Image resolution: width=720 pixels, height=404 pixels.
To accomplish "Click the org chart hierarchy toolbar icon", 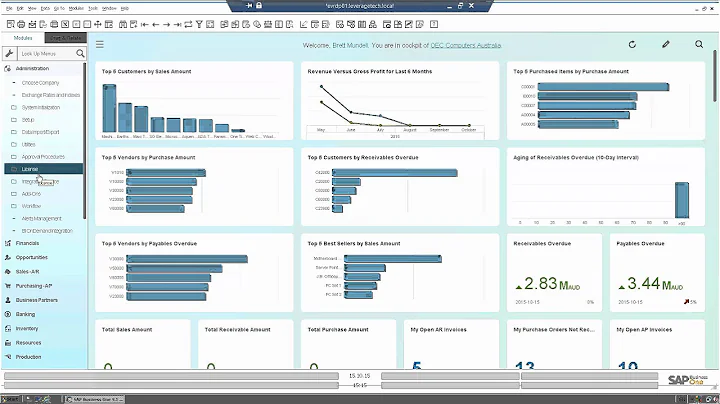I will pyautogui.click(x=373, y=24).
